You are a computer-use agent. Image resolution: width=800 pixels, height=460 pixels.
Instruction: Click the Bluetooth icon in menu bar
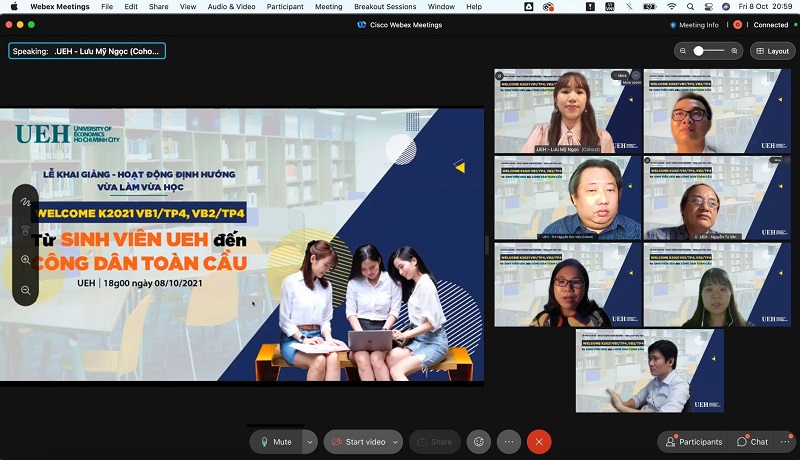[x=629, y=7]
